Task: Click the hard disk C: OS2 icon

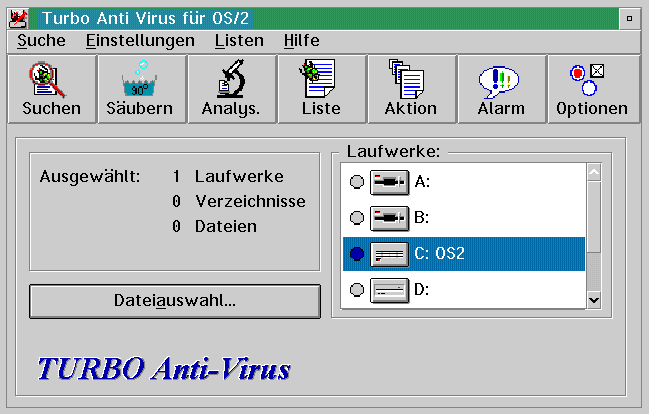Action: click(x=389, y=254)
